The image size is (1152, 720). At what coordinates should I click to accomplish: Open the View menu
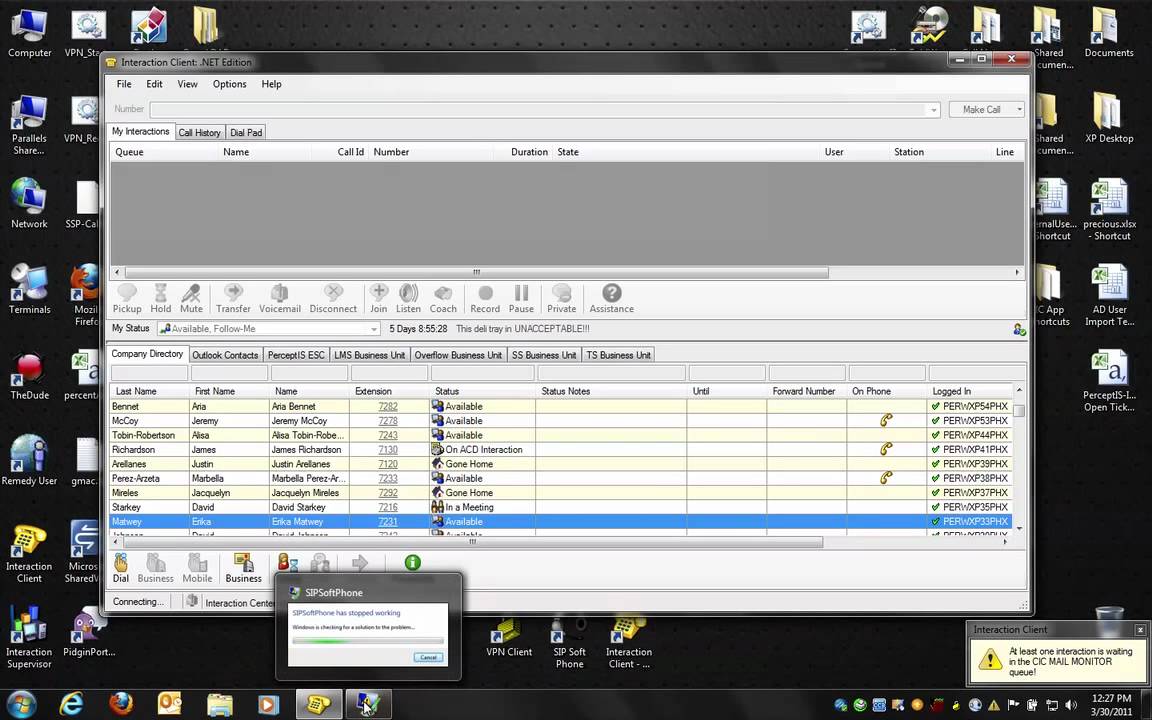pyautogui.click(x=187, y=84)
